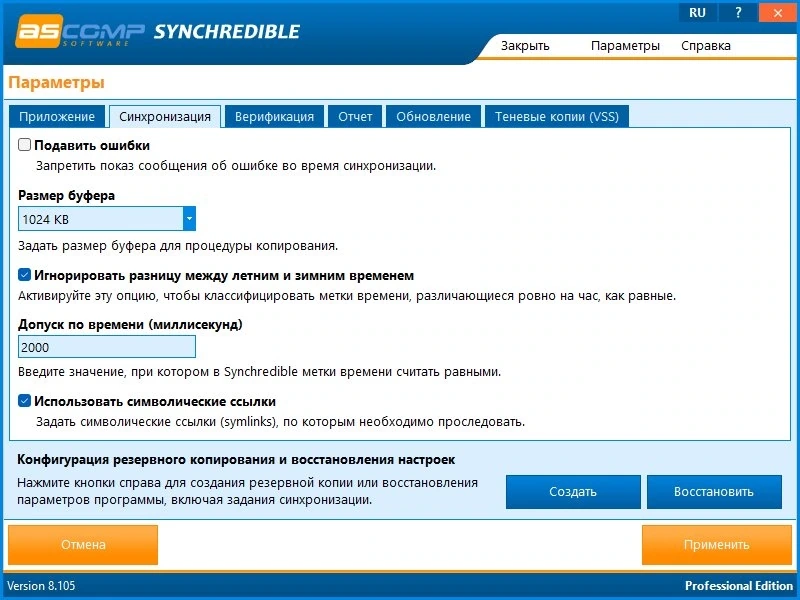Disable the Использовать символические ссылки checkbox
The width and height of the screenshot is (800, 600).
[x=24, y=401]
